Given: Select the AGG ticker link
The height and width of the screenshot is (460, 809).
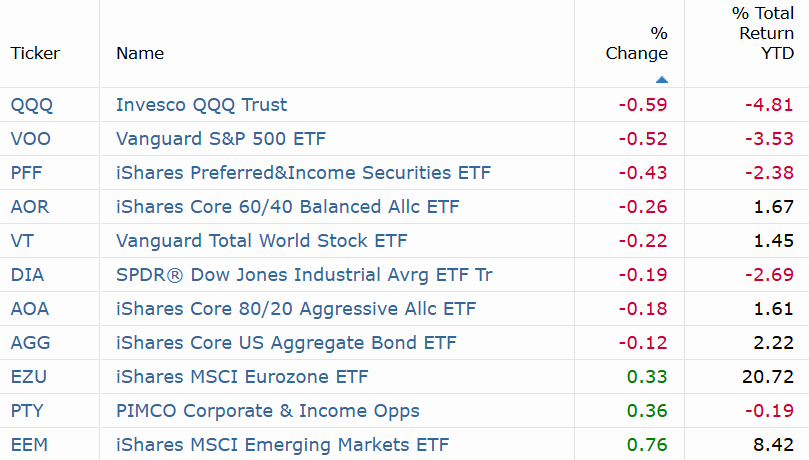Looking at the screenshot, I should (30, 343).
